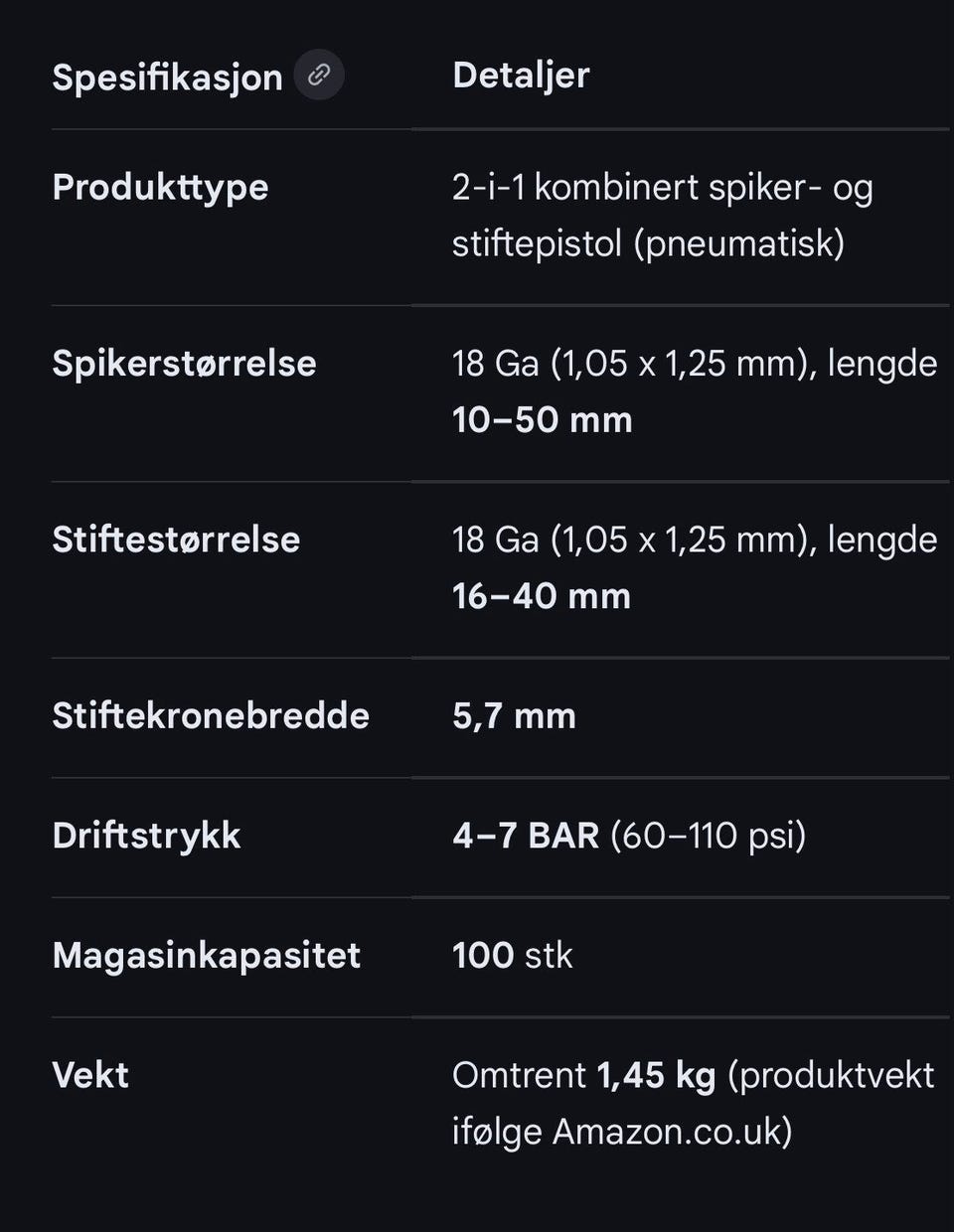Click the '5,7 mm' crown width value

(514, 715)
